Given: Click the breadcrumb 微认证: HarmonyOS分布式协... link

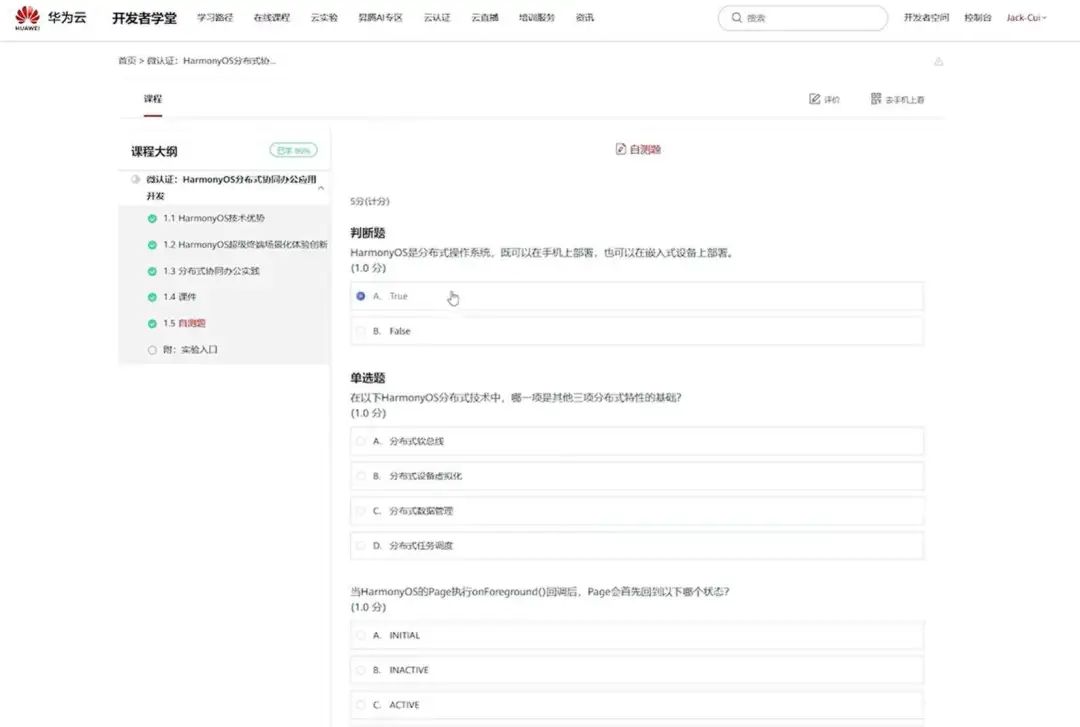Looking at the screenshot, I should coord(211,61).
